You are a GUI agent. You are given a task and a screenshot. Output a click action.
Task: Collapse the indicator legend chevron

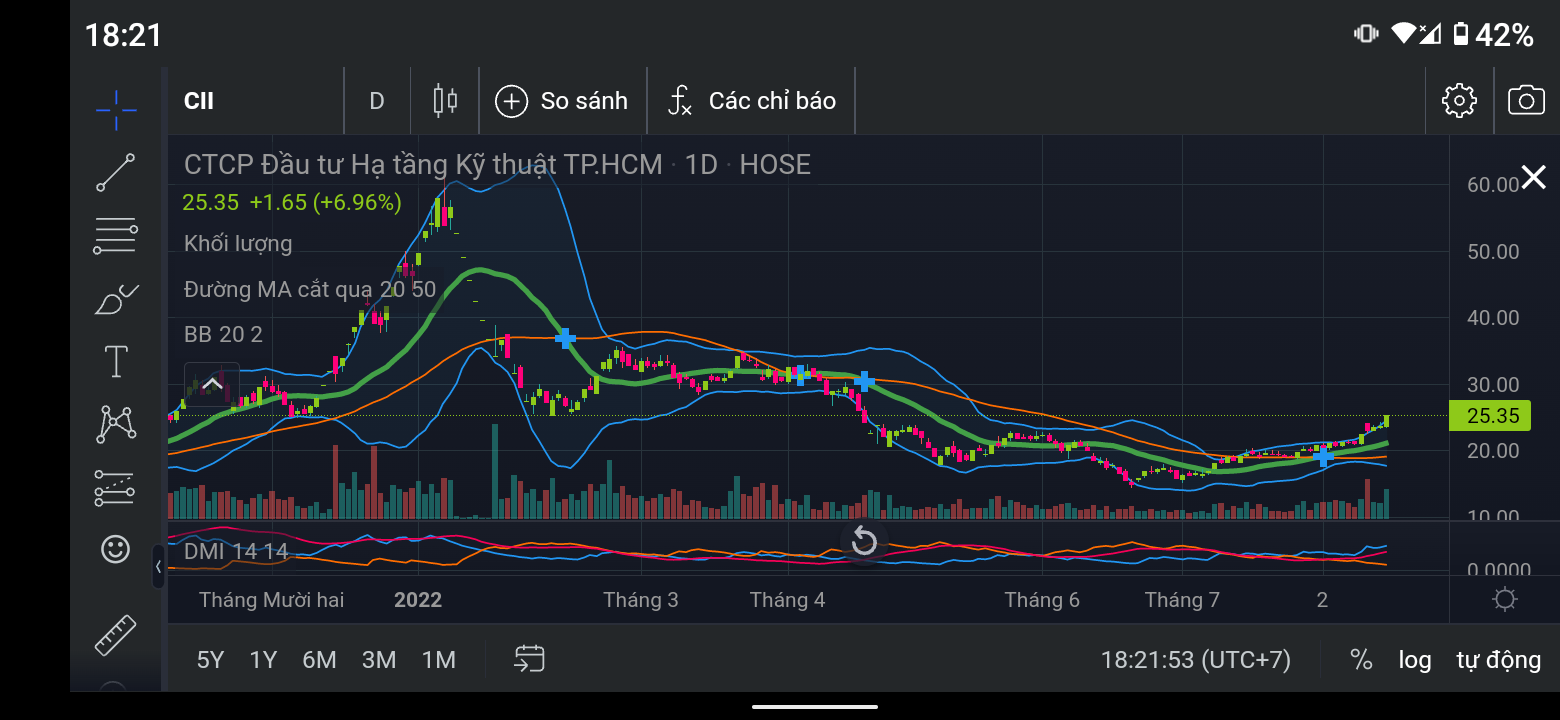coord(212,383)
